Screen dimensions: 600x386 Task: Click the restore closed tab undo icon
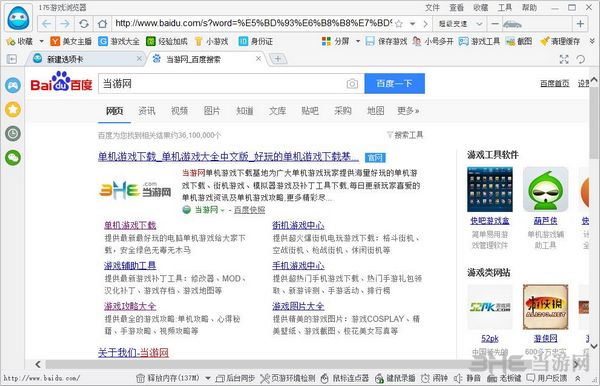coord(580,59)
